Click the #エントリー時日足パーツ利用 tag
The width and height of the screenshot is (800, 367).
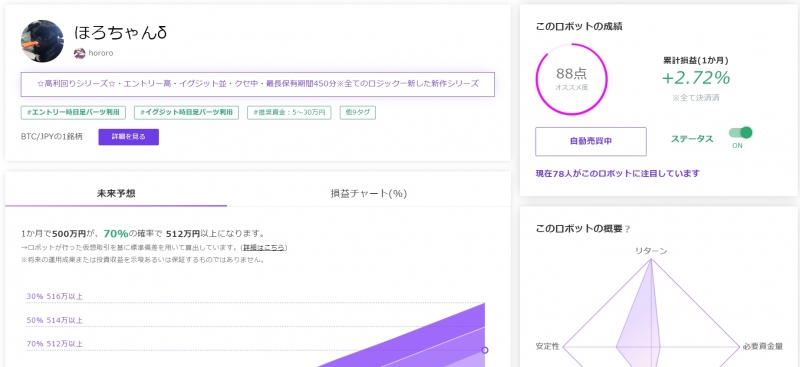click(x=73, y=113)
